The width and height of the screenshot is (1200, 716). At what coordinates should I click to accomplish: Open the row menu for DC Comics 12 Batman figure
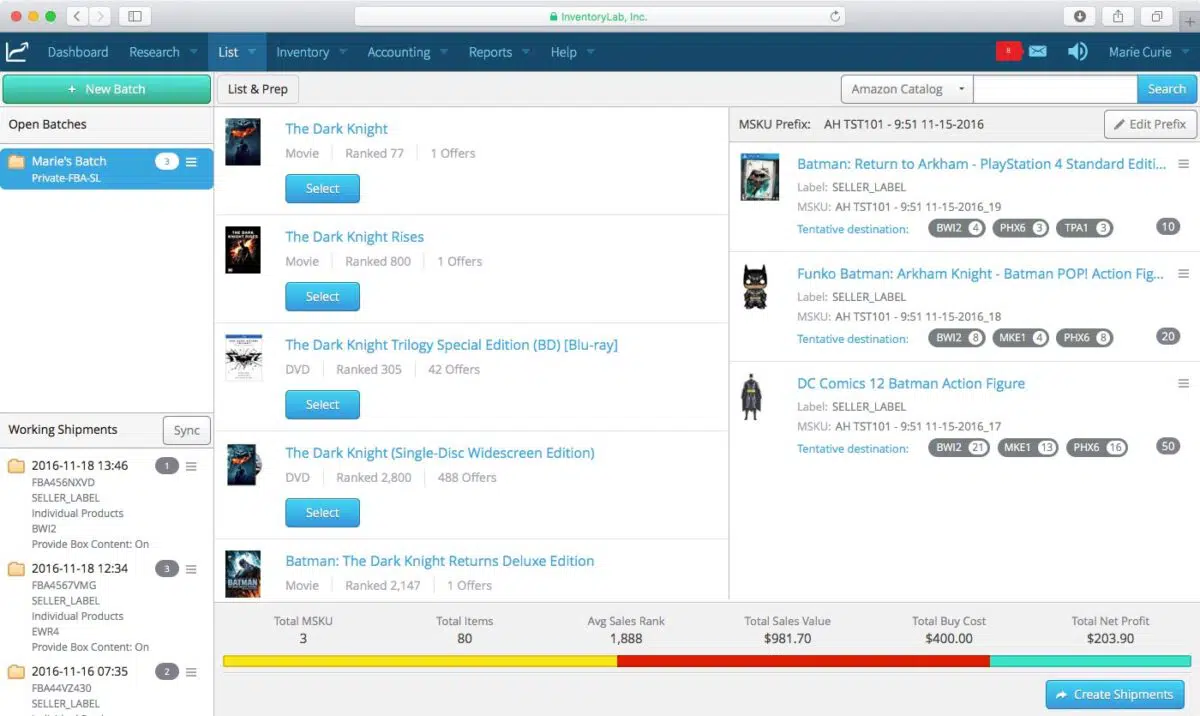(1184, 383)
